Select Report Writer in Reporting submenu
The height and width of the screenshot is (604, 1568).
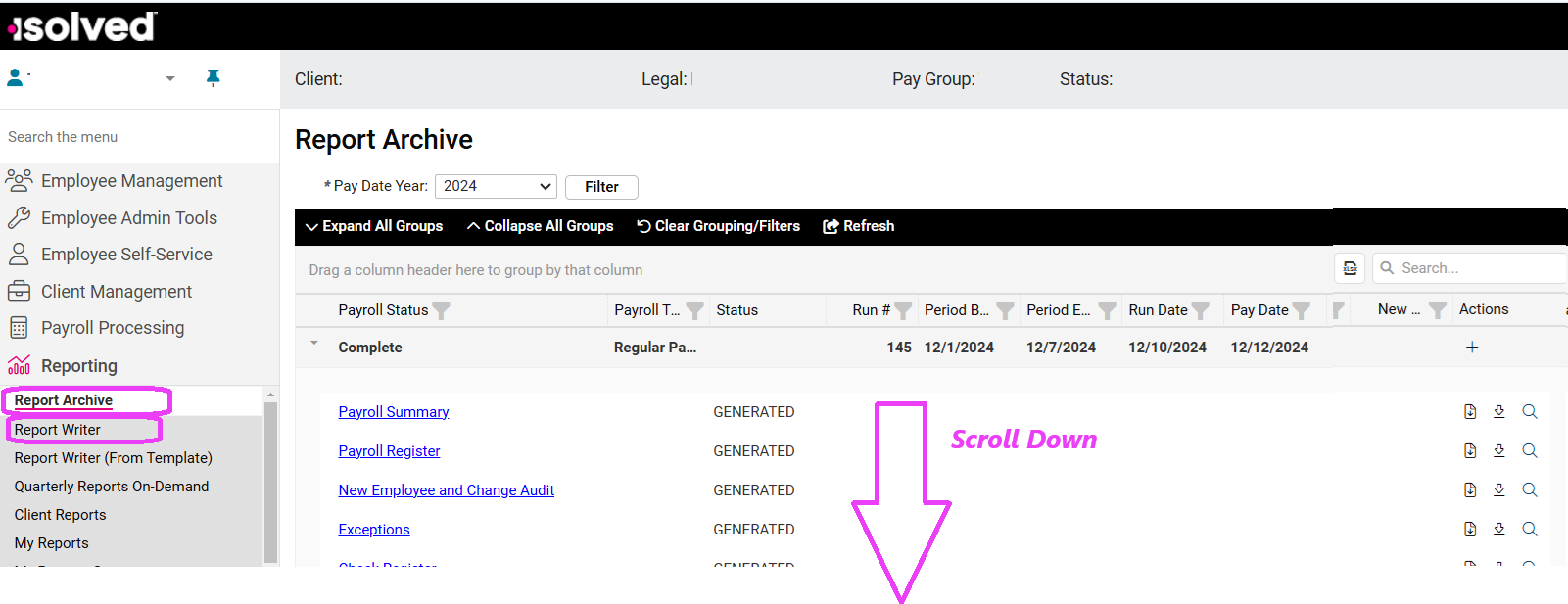[58, 430]
